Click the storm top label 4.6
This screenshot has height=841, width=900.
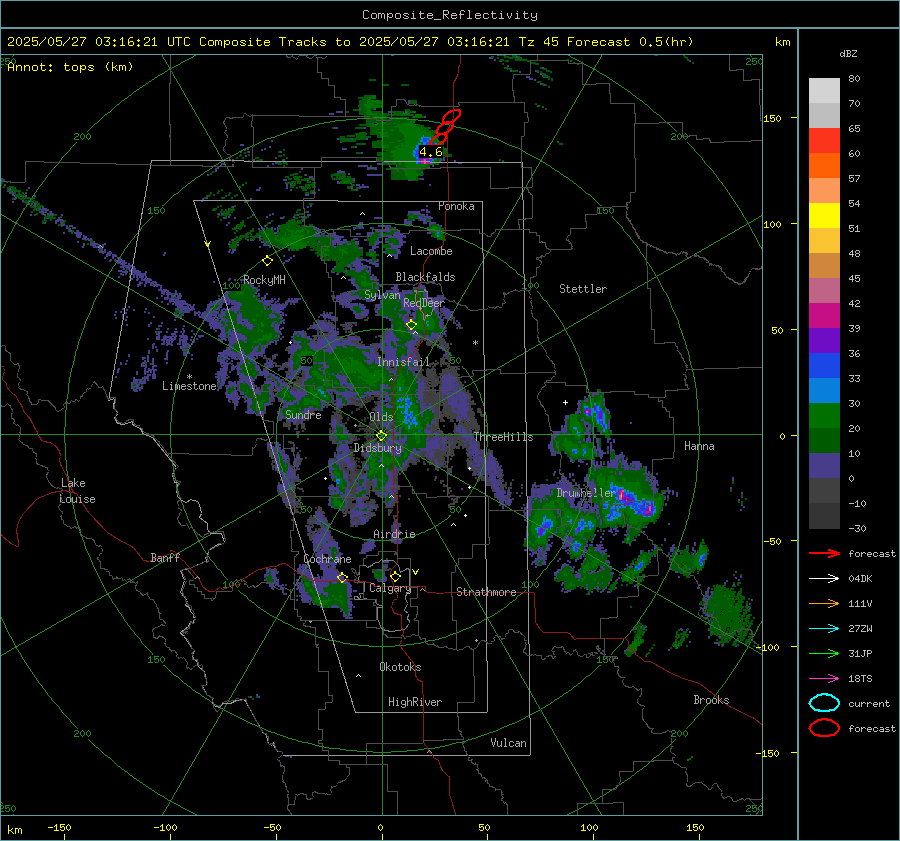coord(430,152)
